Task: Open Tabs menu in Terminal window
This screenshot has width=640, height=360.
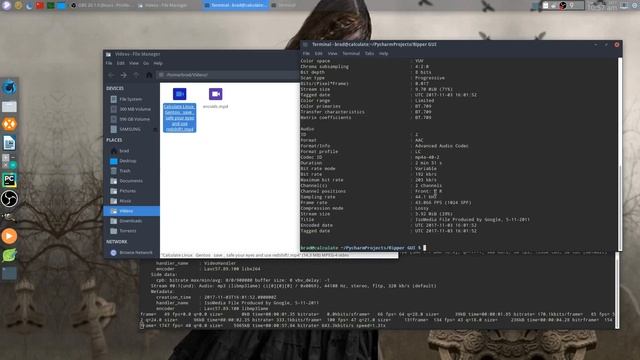Action: (369, 53)
